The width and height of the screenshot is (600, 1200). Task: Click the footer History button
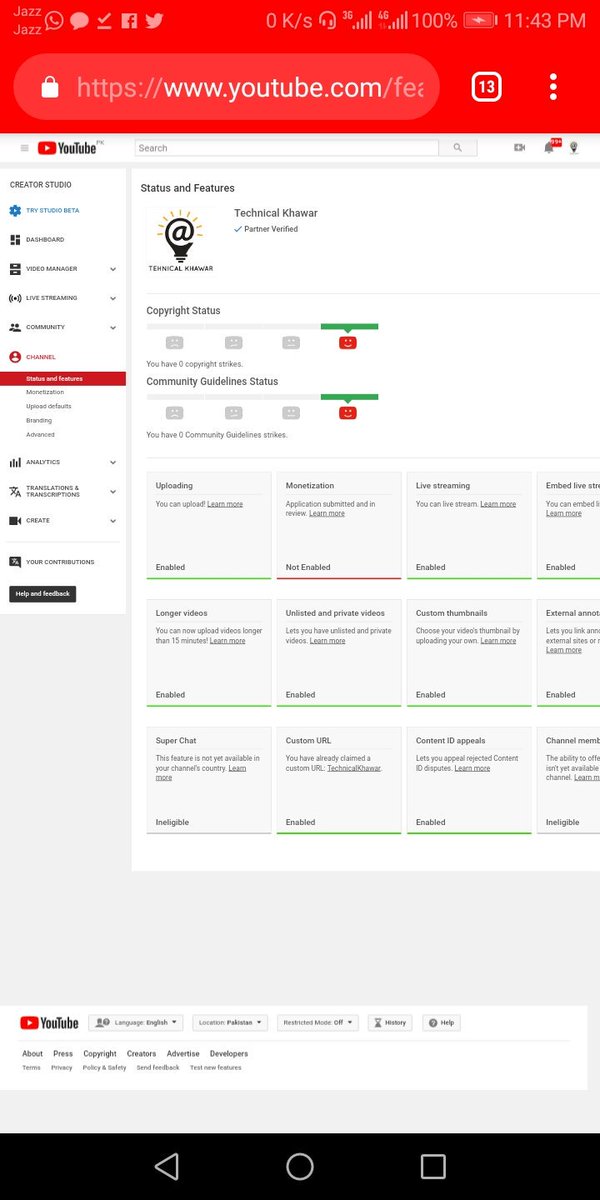click(x=390, y=1023)
